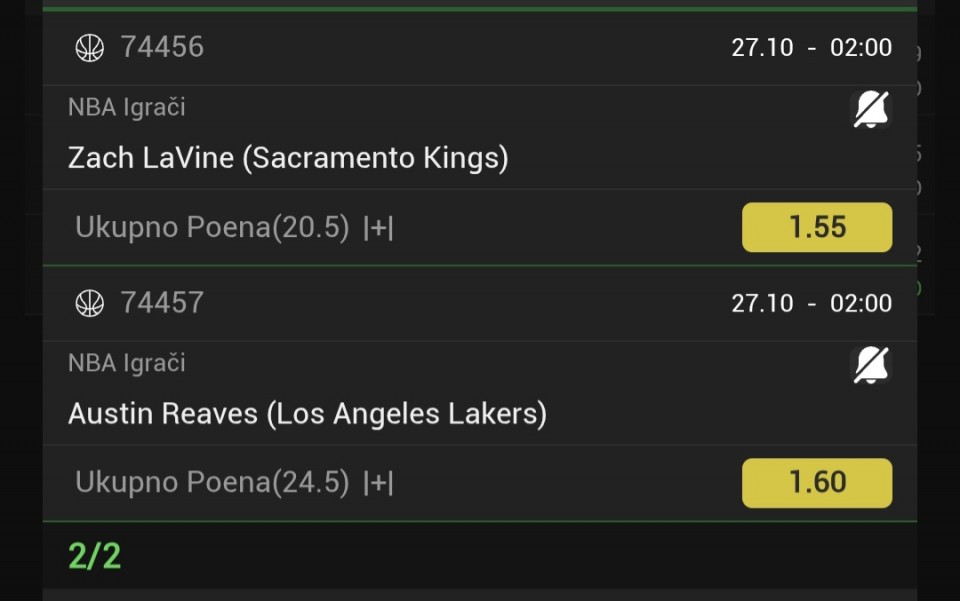The image size is (960, 601).
Task: Click the basketball icon beside event 74456
Action: click(90, 48)
